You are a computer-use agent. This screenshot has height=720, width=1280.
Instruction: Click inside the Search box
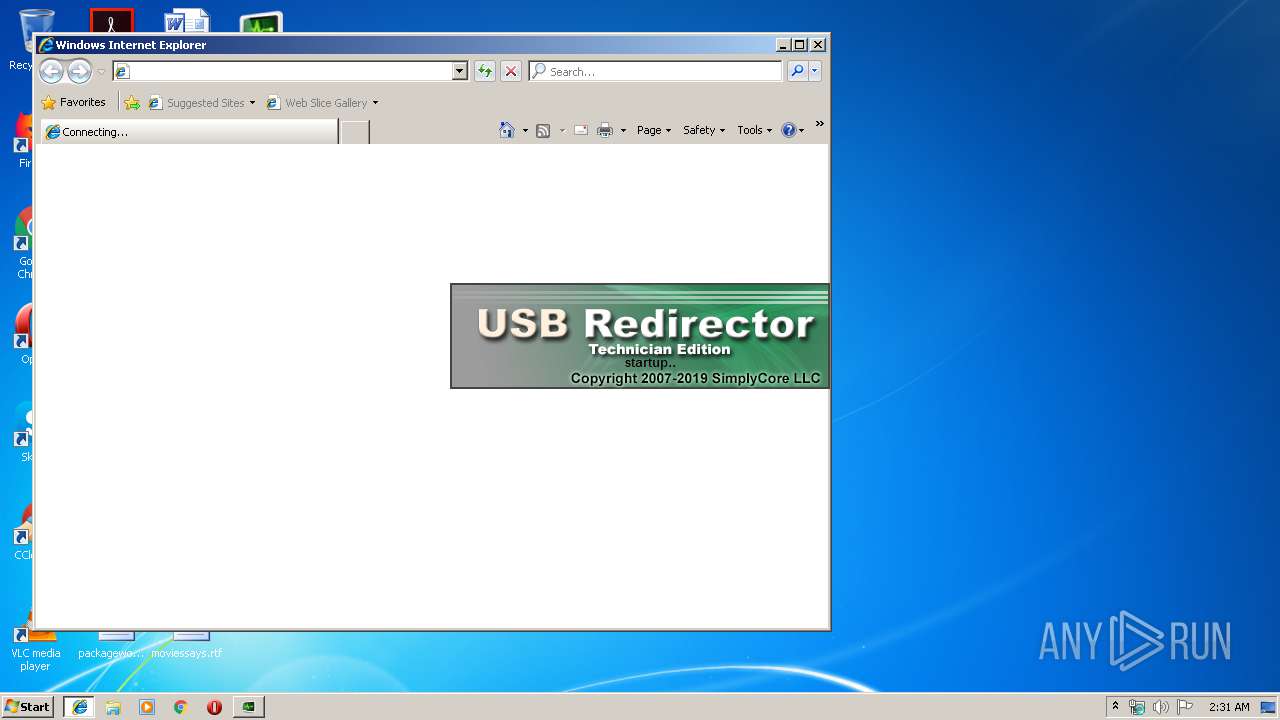tap(664, 71)
